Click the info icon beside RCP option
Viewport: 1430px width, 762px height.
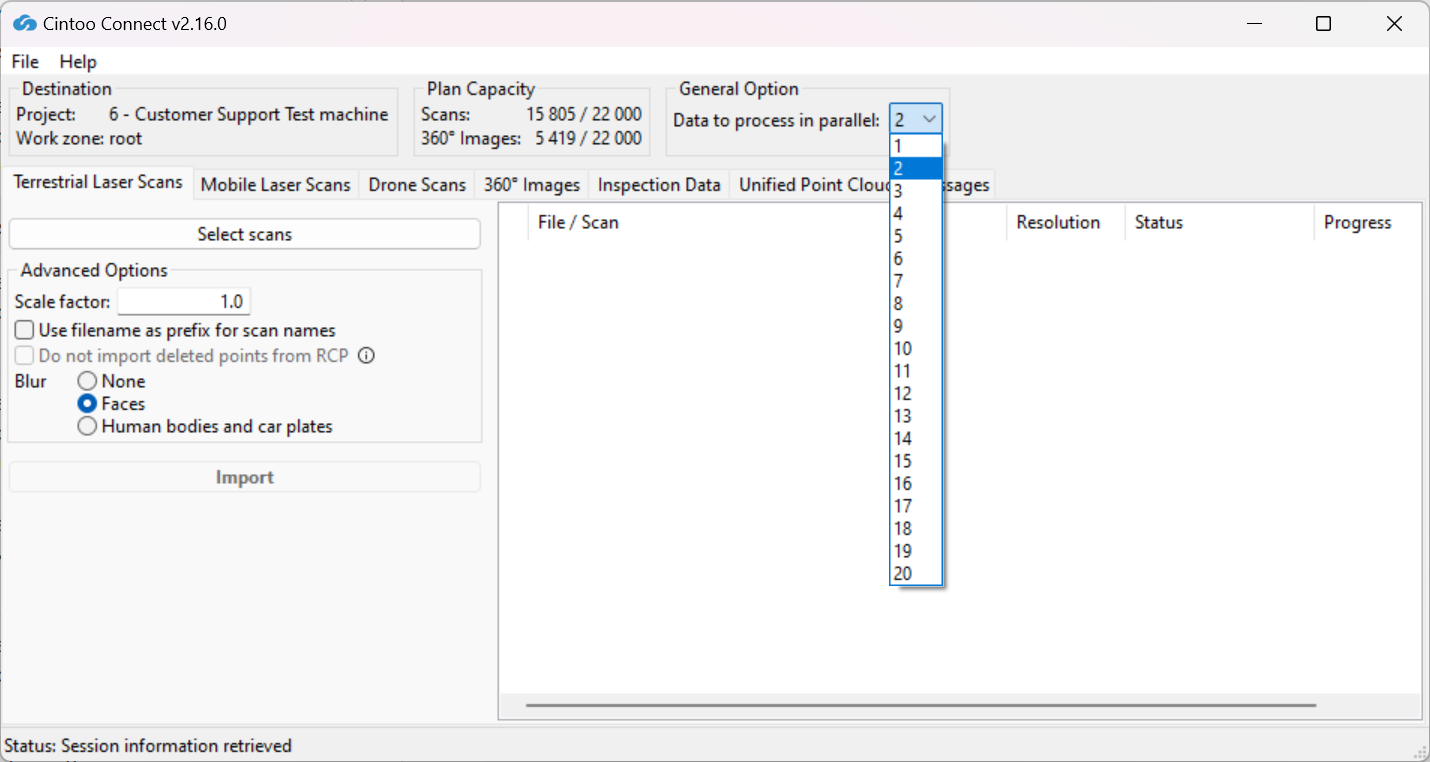366,356
